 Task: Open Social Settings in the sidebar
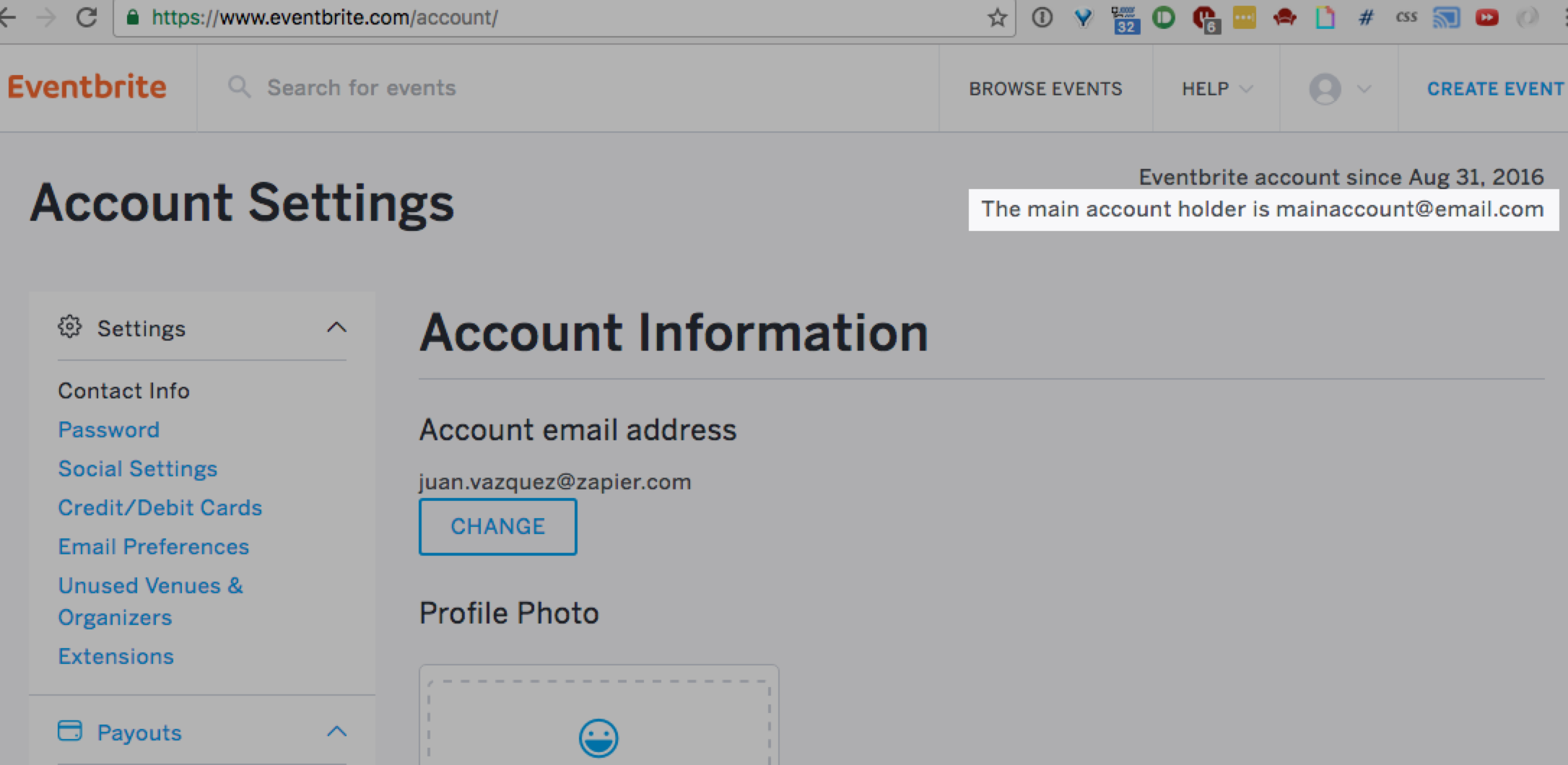tap(137, 468)
